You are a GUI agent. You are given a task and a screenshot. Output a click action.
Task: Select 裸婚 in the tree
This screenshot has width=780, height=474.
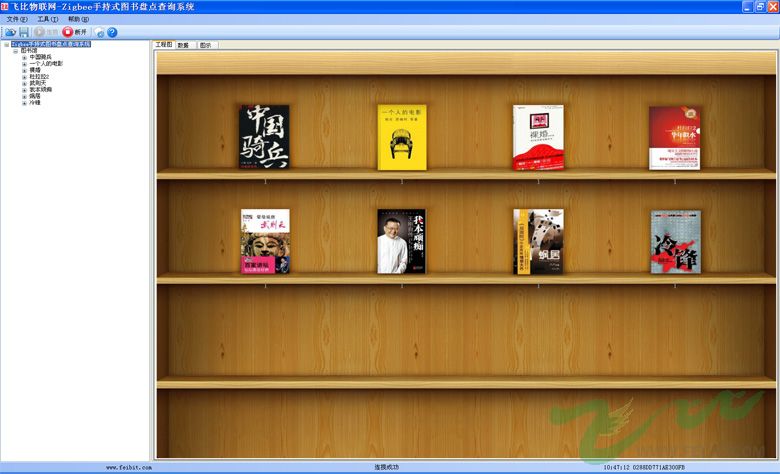[35, 70]
